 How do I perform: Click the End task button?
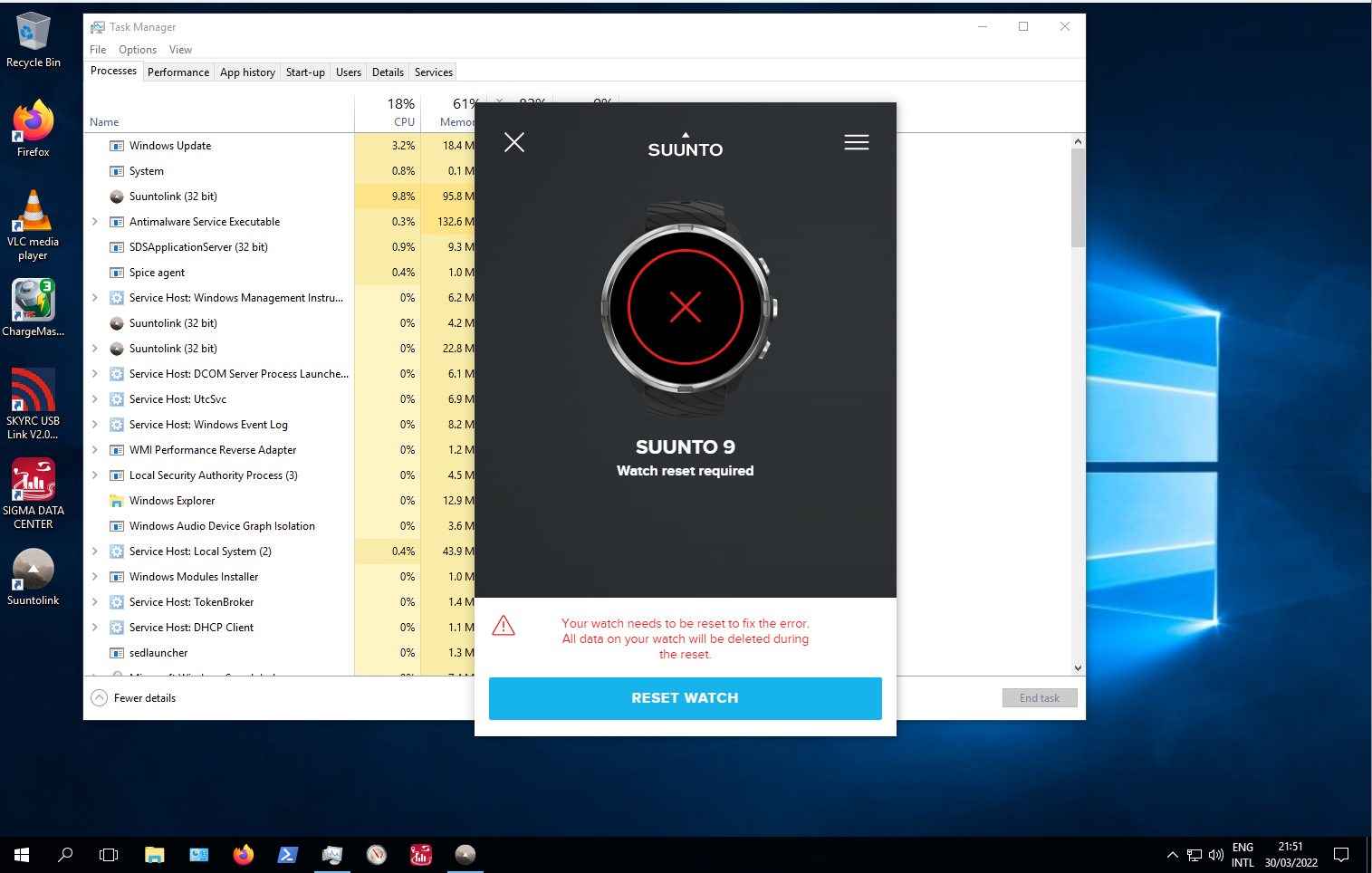click(x=1040, y=698)
